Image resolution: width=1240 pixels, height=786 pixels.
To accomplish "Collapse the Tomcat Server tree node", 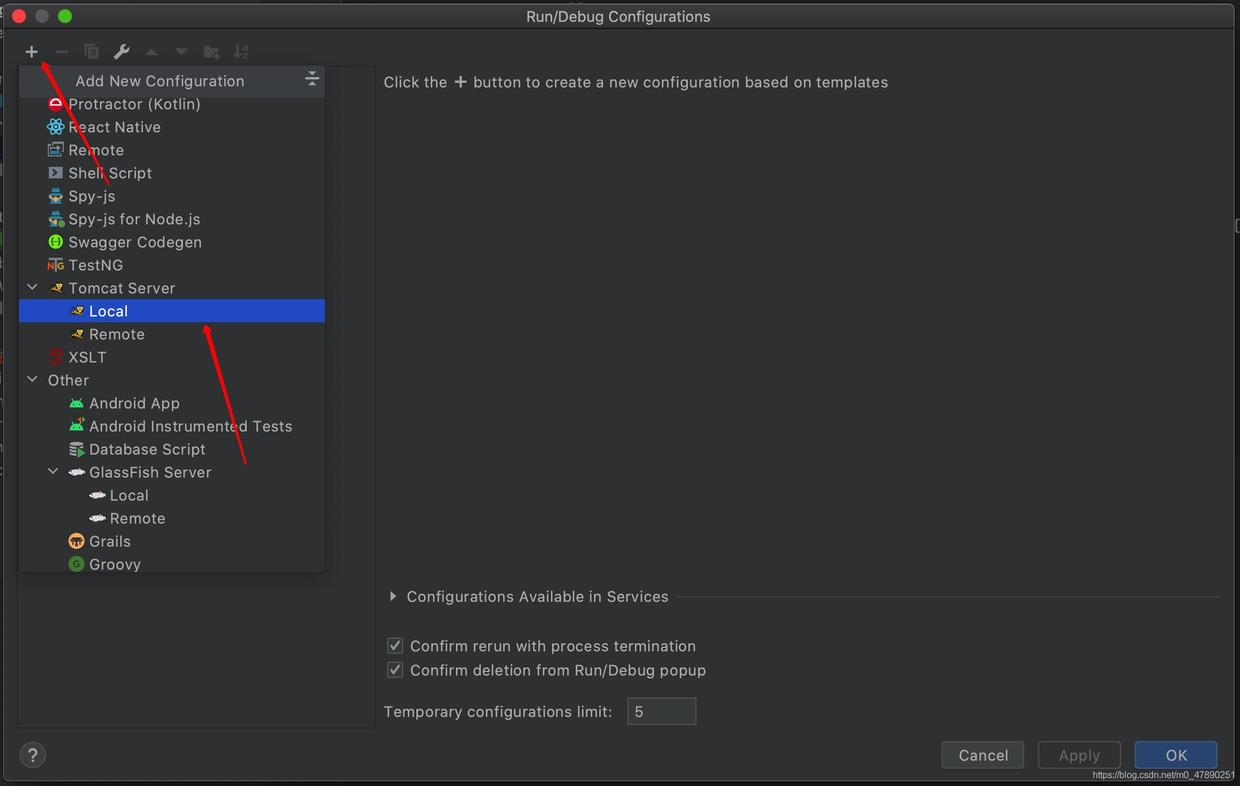I will [x=32, y=288].
